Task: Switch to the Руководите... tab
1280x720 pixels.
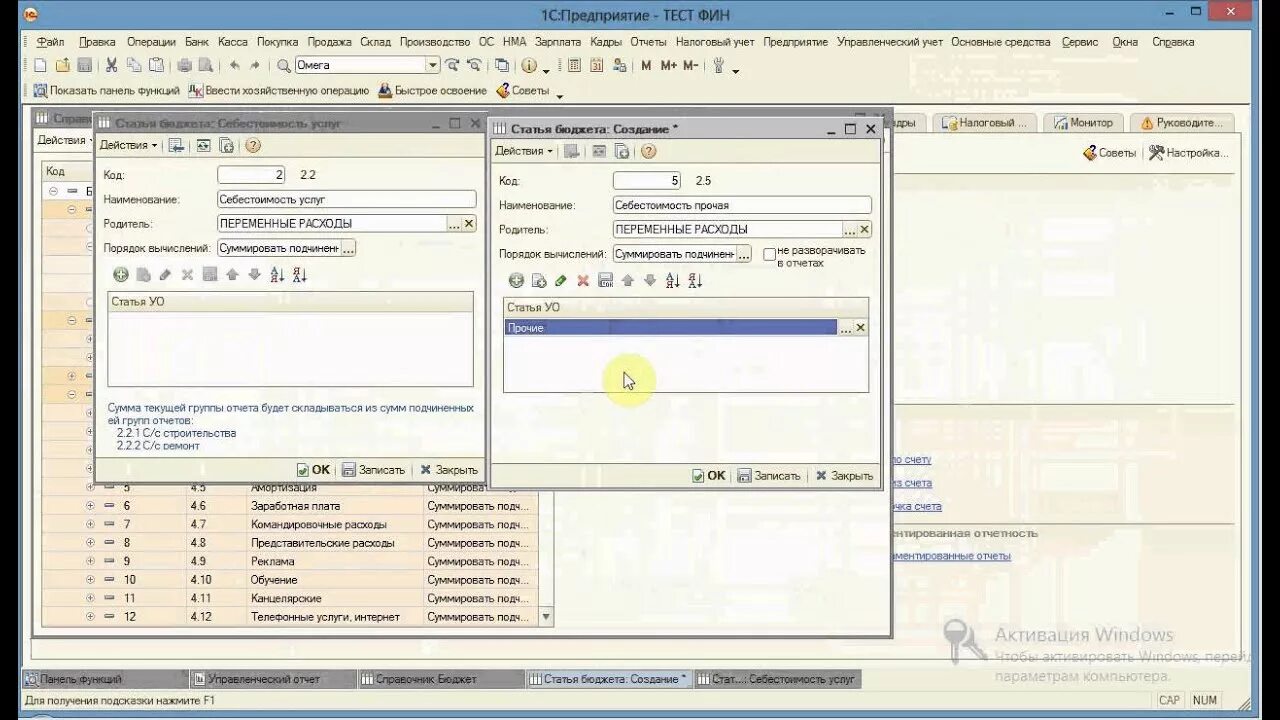Action: coord(1181,123)
